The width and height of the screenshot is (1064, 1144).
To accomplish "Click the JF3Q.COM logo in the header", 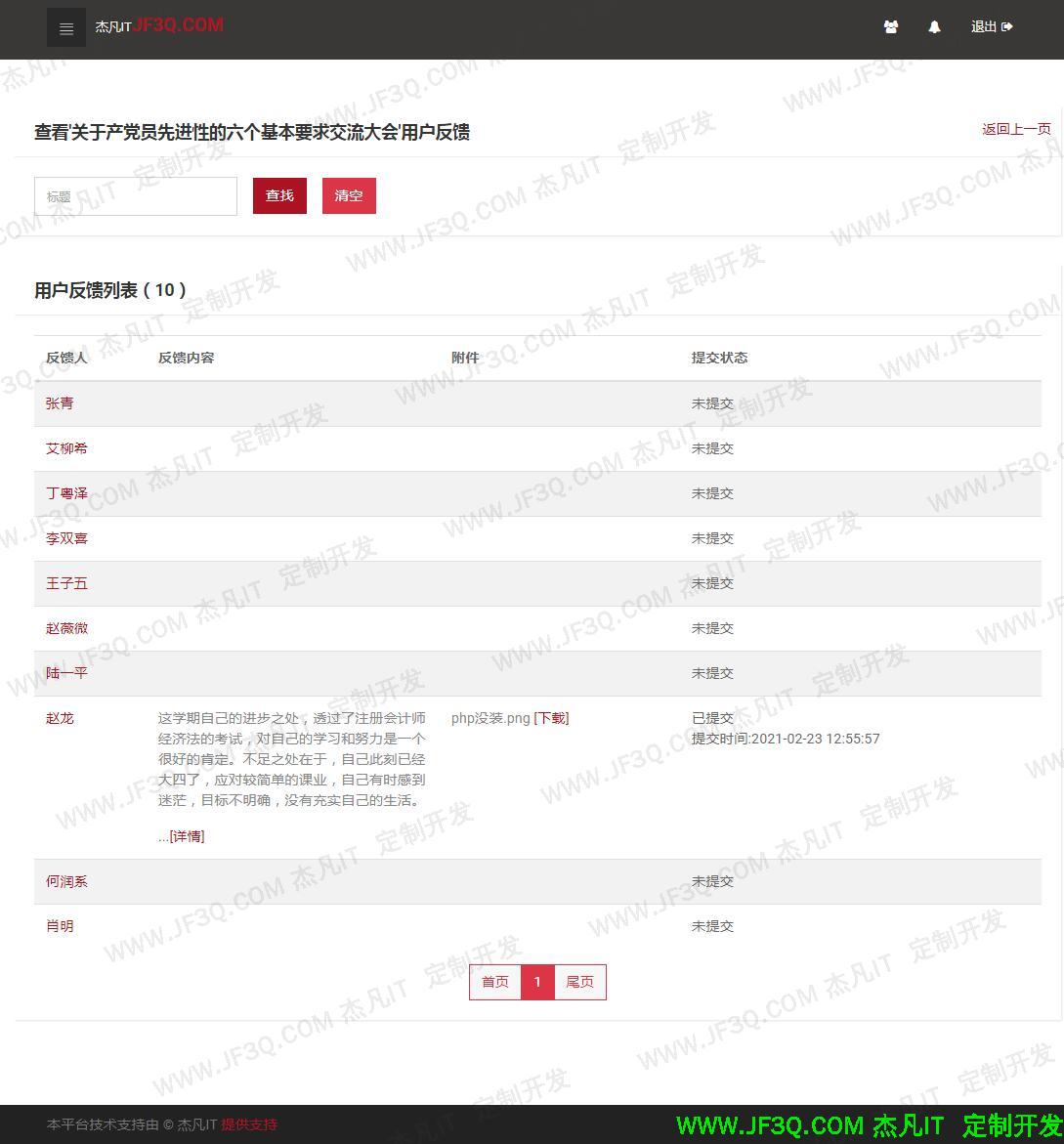I will 159,25.
